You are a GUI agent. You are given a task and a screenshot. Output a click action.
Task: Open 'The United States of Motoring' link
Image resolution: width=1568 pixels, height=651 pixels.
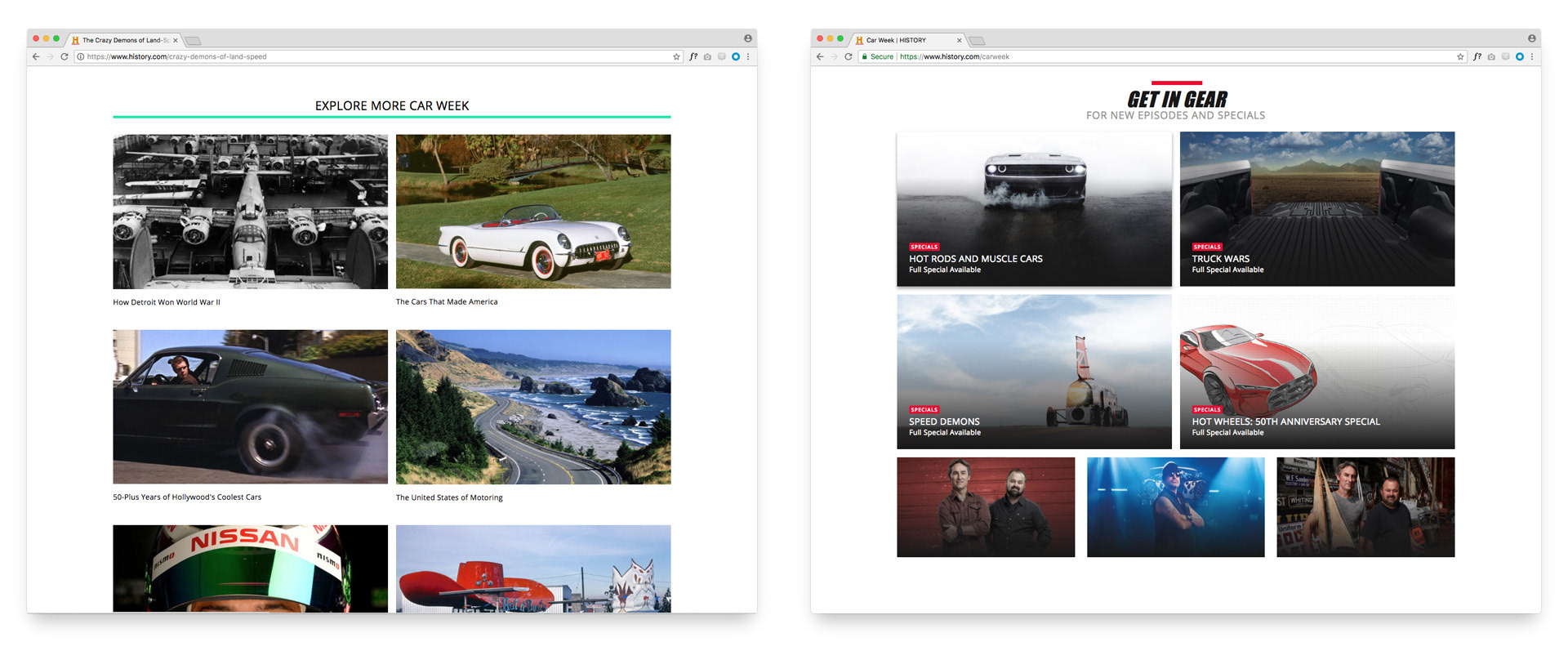[449, 497]
